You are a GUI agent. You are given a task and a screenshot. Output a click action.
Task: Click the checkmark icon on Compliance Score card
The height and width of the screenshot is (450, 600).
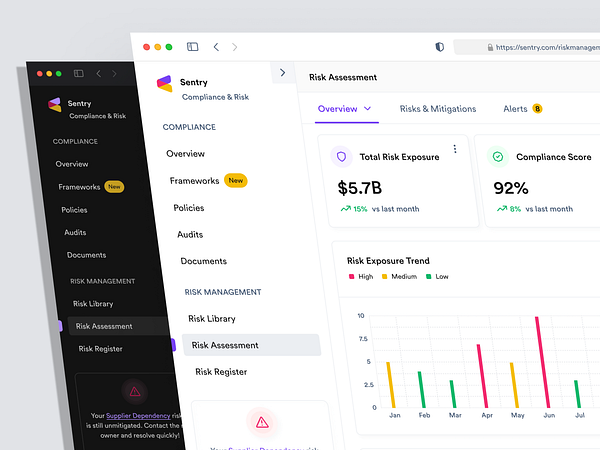point(498,157)
